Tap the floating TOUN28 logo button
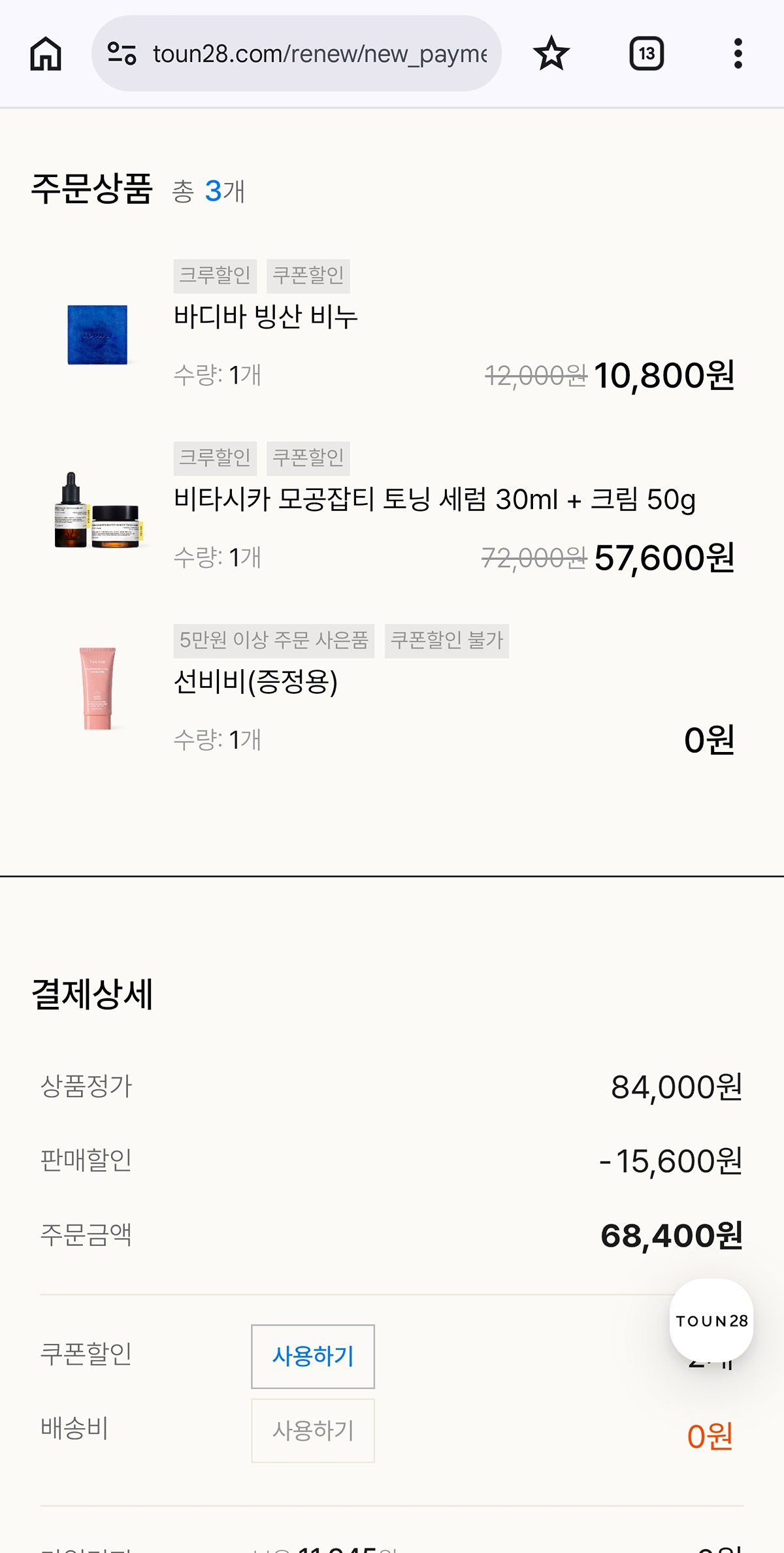Screen dimensions: 784x1553 [x=711, y=1320]
